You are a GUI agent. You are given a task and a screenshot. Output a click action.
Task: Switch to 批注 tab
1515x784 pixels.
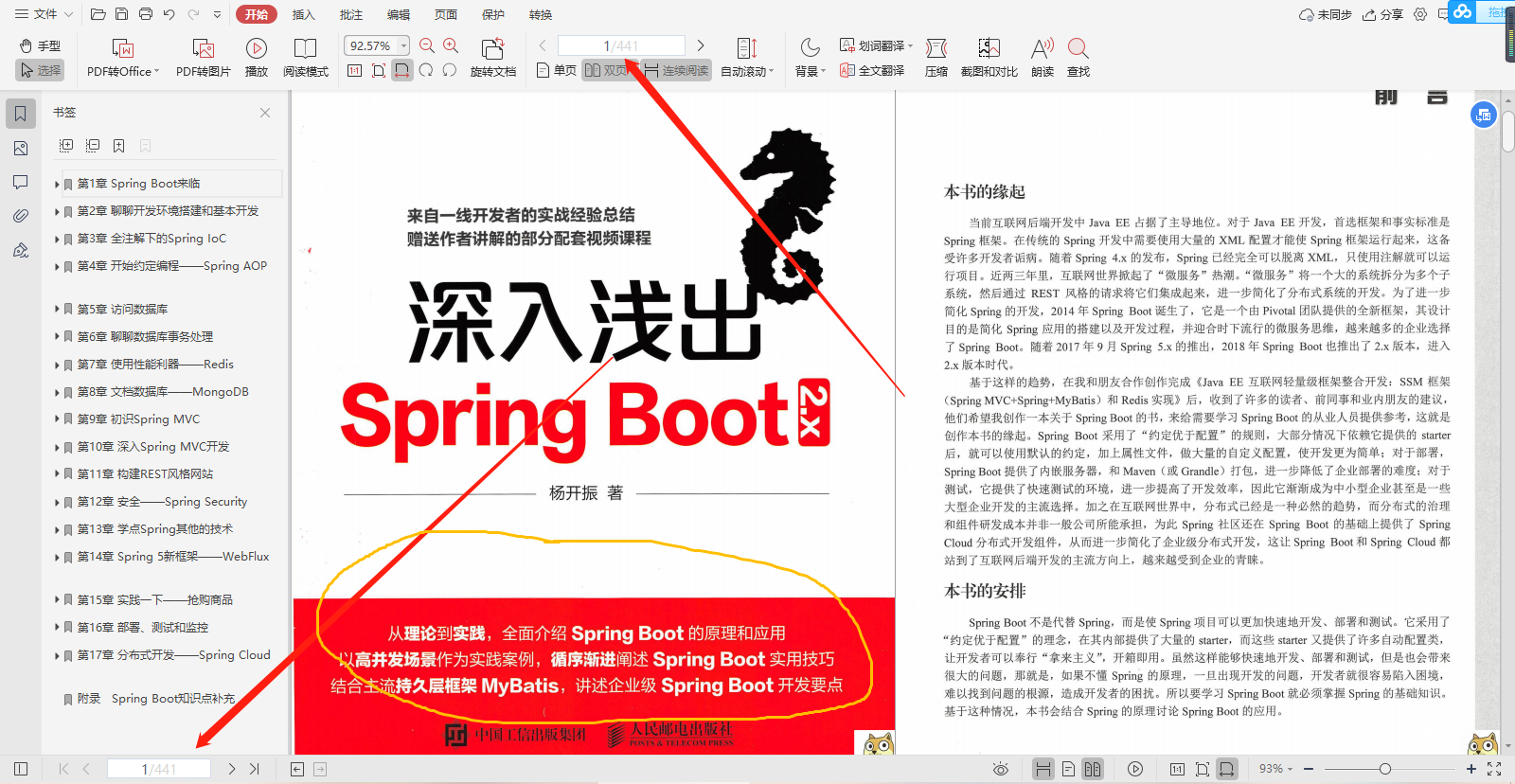tap(350, 14)
